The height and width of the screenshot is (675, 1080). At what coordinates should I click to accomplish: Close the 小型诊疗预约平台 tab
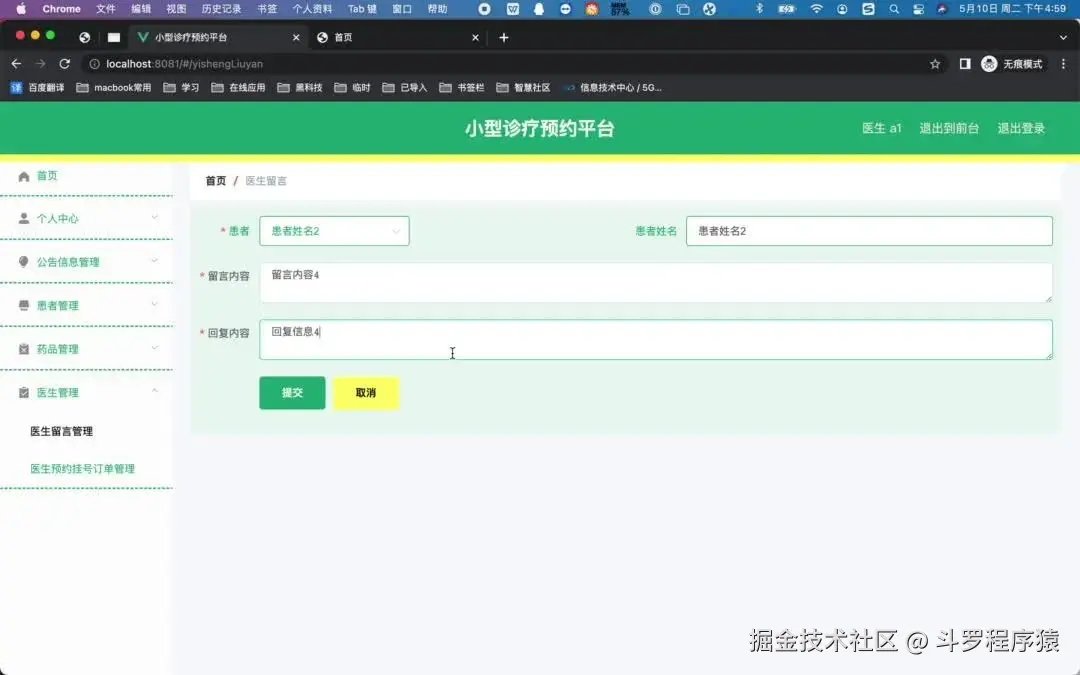(x=296, y=37)
